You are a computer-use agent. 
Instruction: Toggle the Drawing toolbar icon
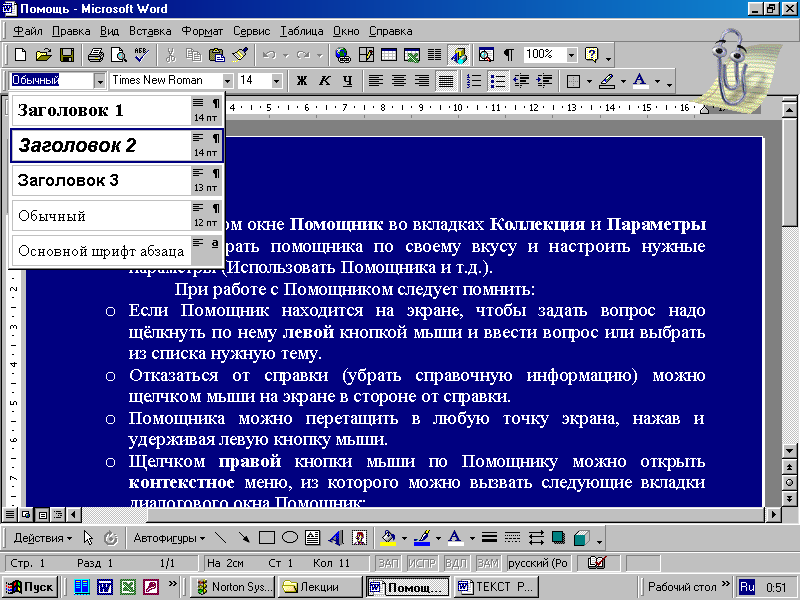click(x=458, y=55)
